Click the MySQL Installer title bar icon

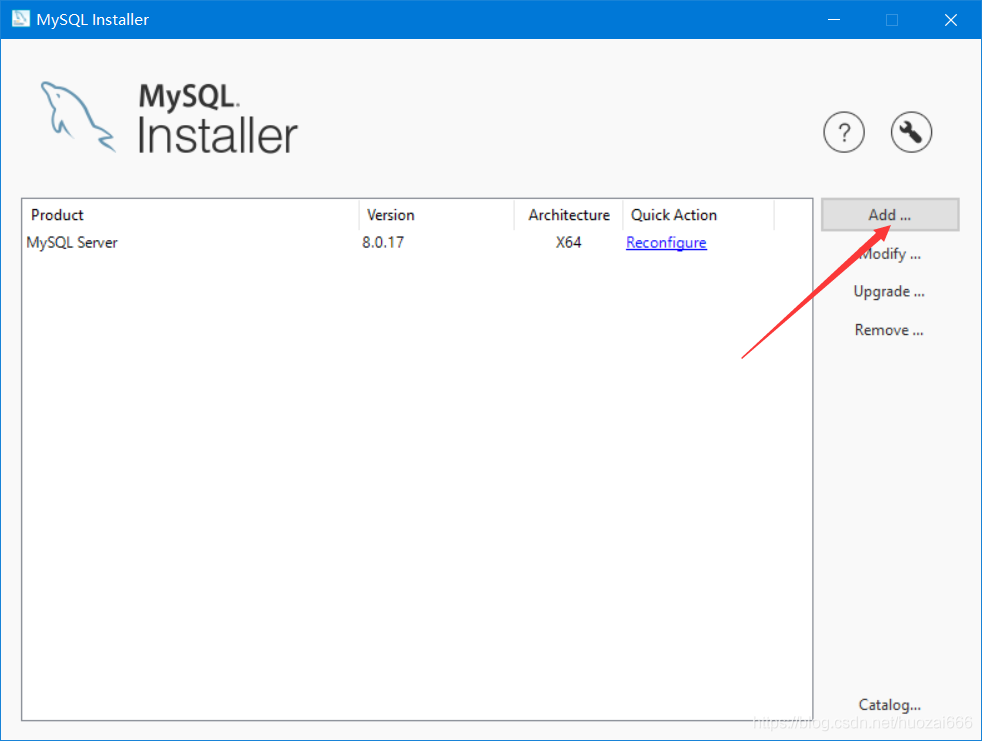(21, 18)
